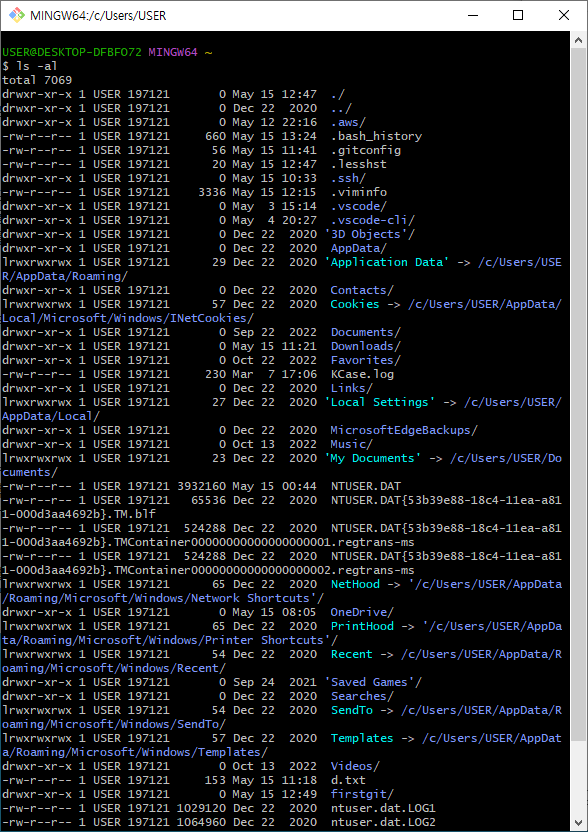The height and width of the screenshot is (832, 588).
Task: Click the Favorites/ directory name
Action: (366, 360)
